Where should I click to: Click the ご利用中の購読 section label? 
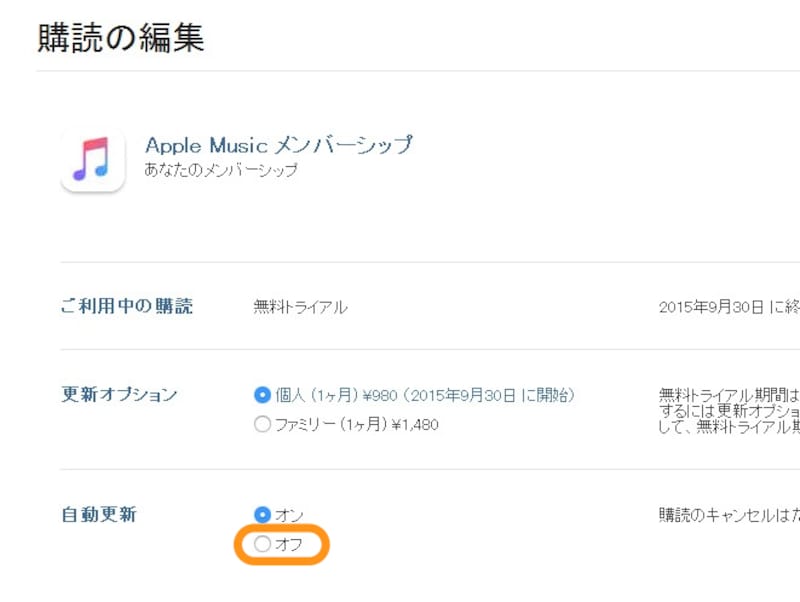click(x=127, y=307)
